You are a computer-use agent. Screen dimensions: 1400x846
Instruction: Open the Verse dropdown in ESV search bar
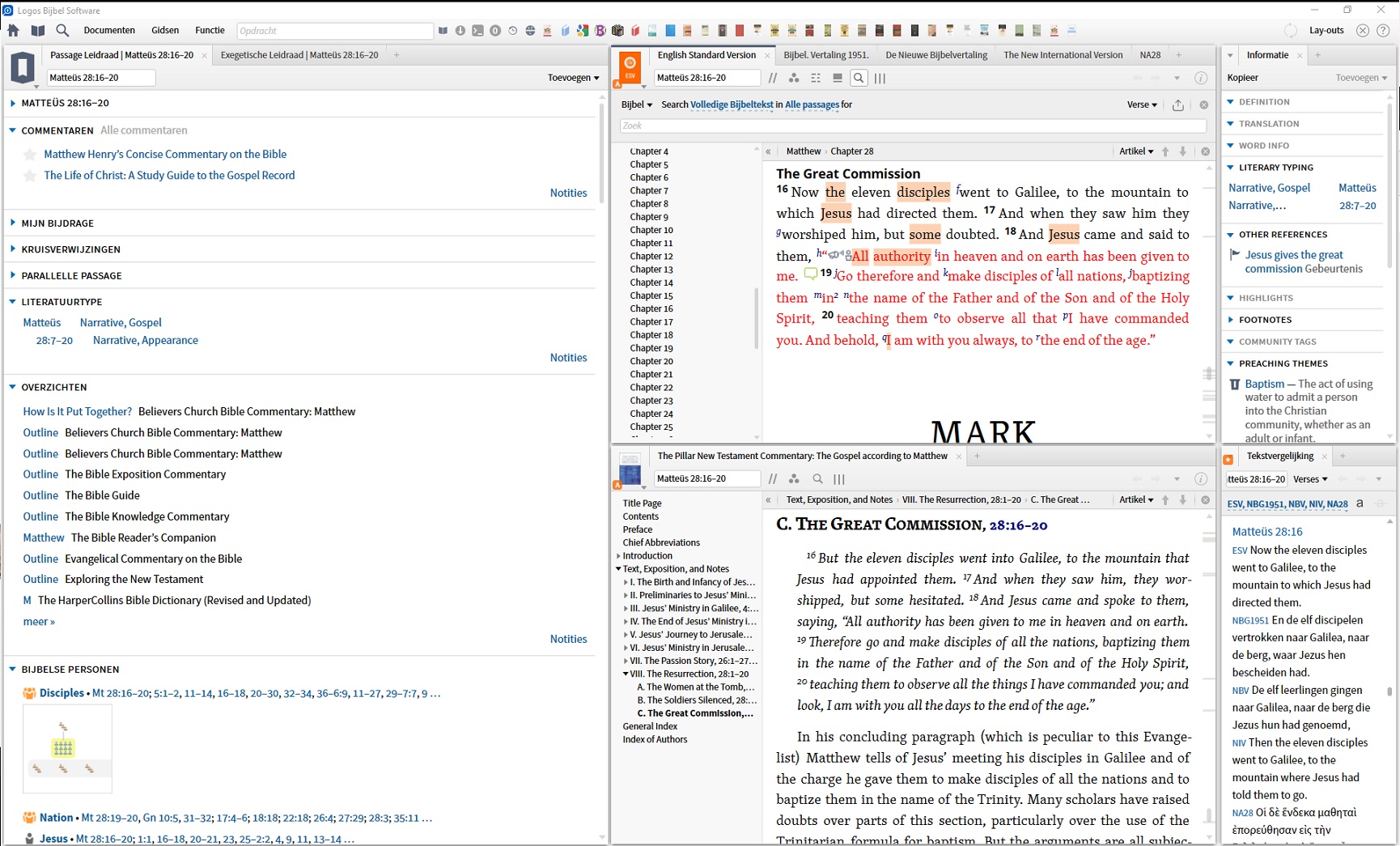[1142, 104]
